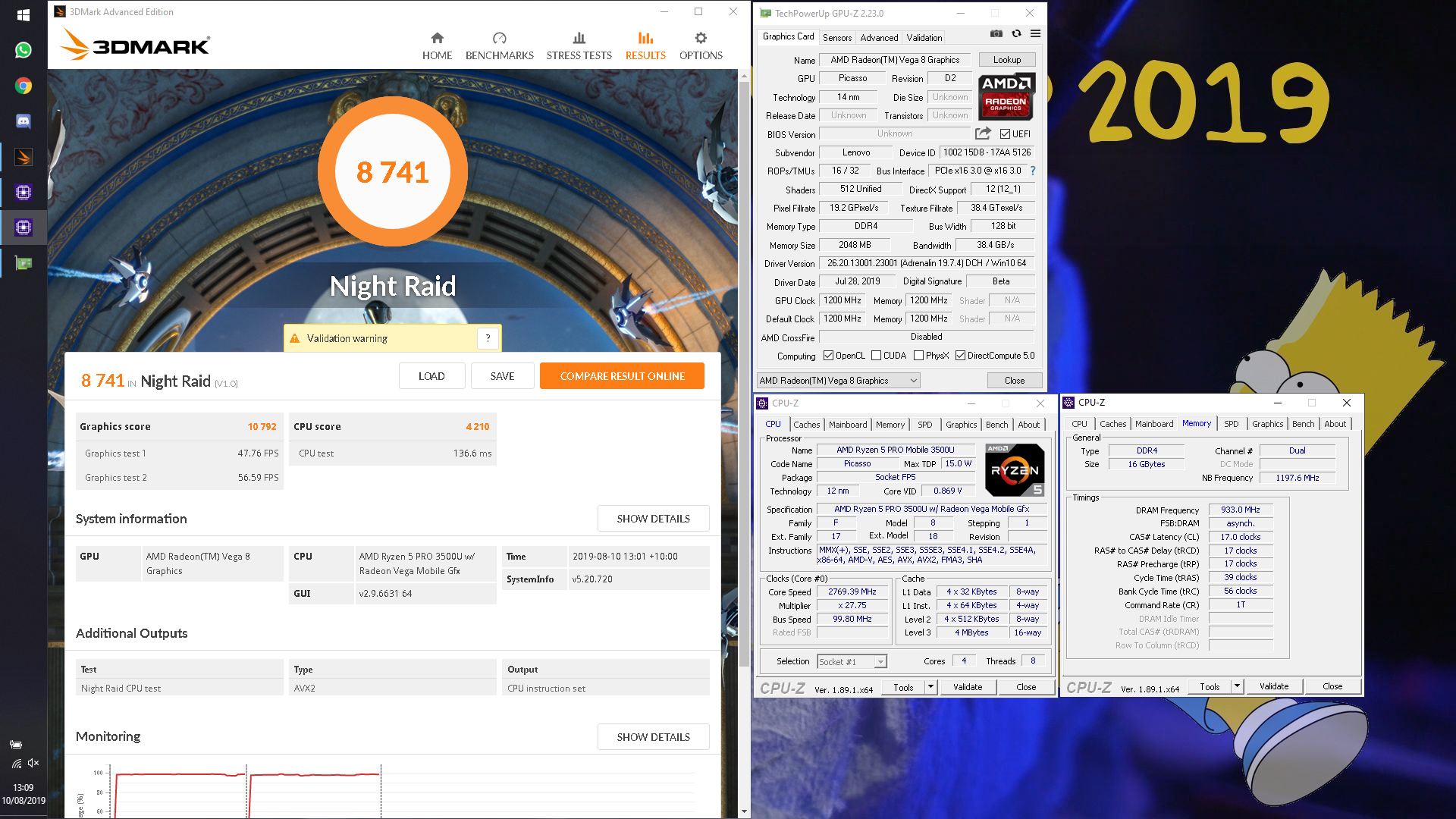Click the AMD Radeon Graphics logo

[x=1006, y=97]
